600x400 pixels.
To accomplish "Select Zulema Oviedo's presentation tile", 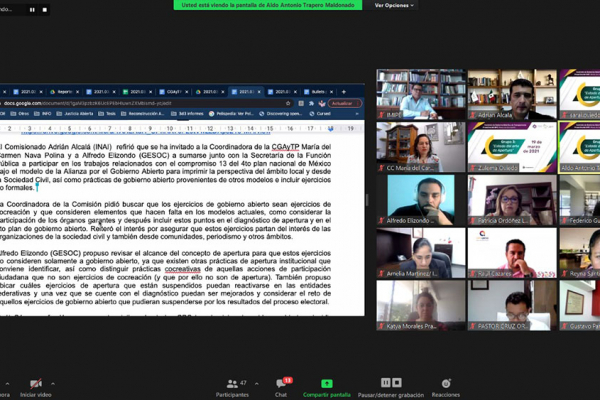I will pos(512,147).
